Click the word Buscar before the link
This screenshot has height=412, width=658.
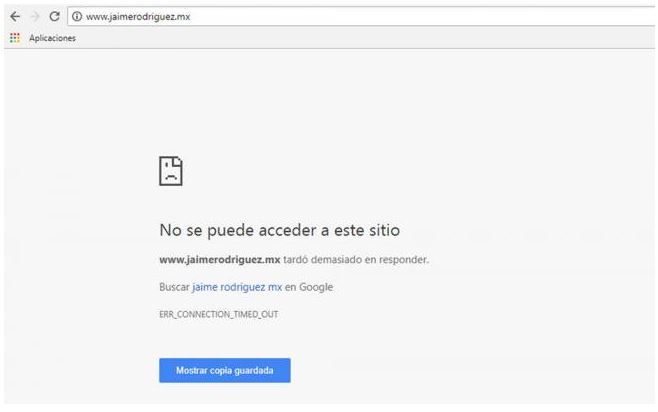tap(174, 287)
